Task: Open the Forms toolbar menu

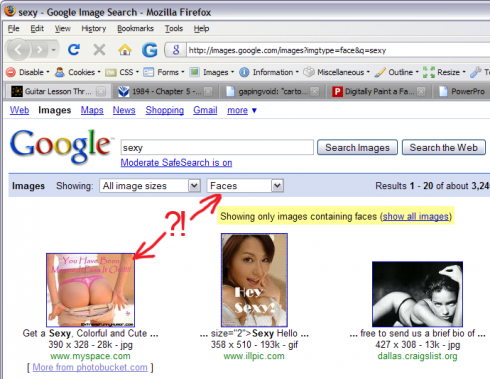Action: [164, 72]
